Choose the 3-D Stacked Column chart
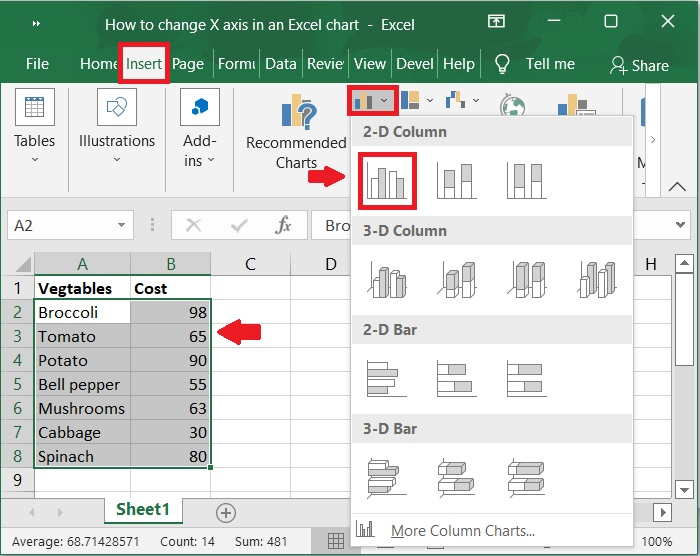The image size is (700, 556). (x=457, y=280)
